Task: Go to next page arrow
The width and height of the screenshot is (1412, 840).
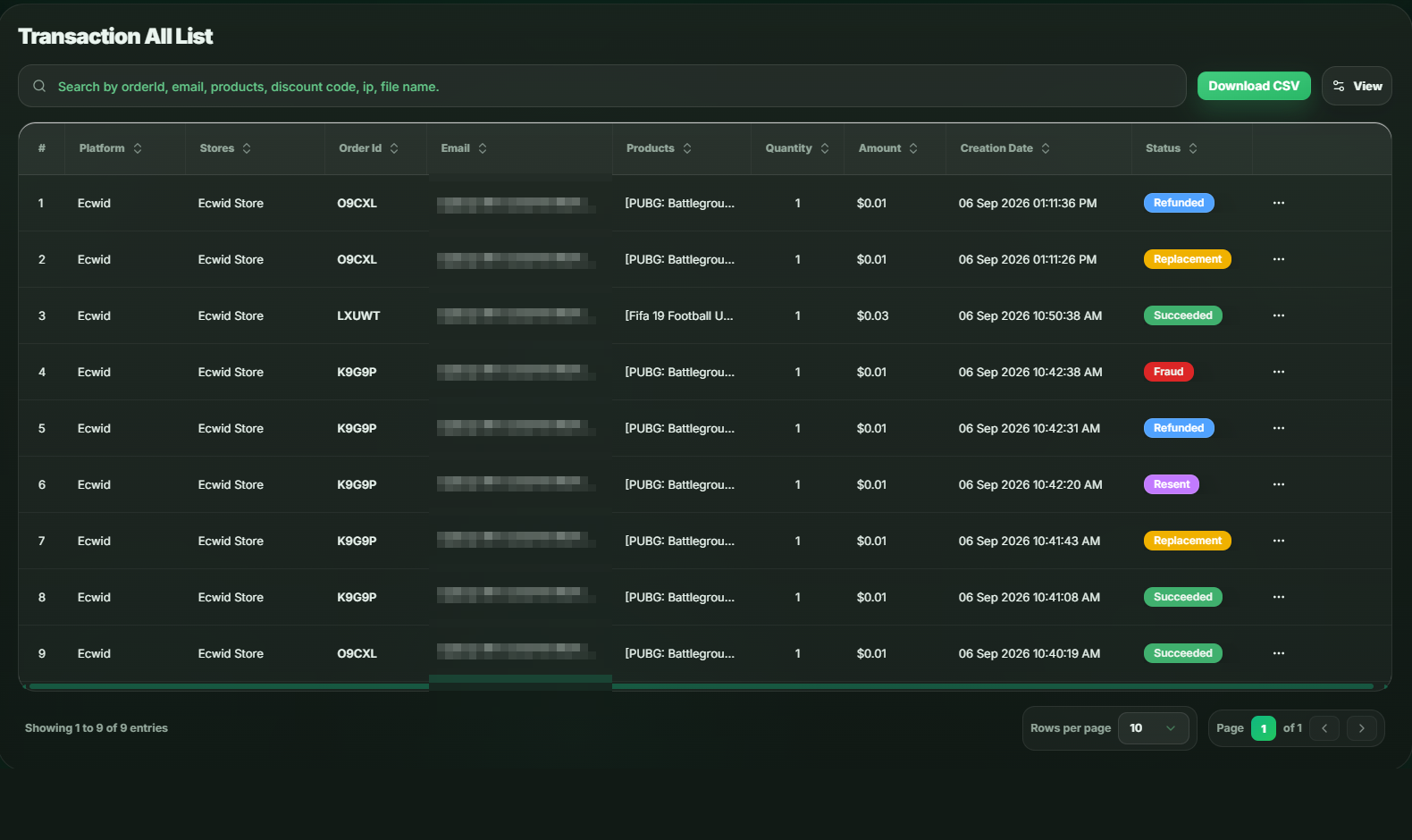Action: point(1362,728)
